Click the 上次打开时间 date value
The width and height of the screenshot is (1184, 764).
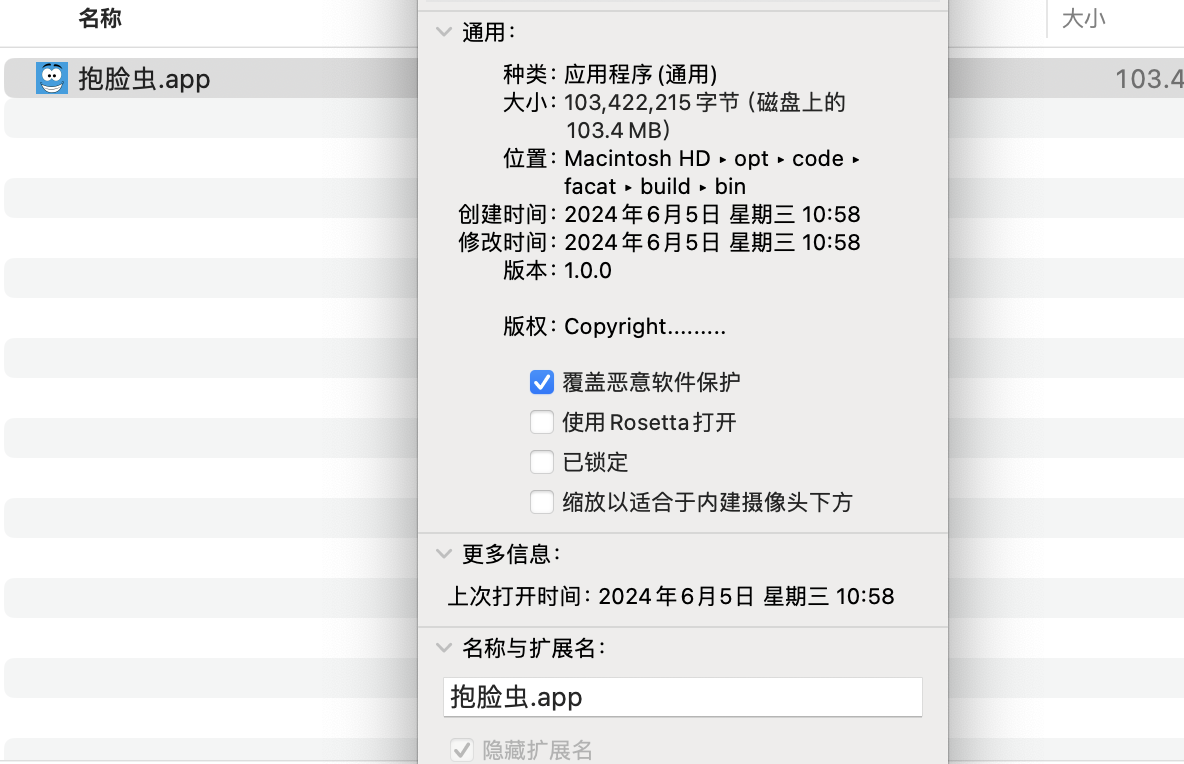coord(746,597)
